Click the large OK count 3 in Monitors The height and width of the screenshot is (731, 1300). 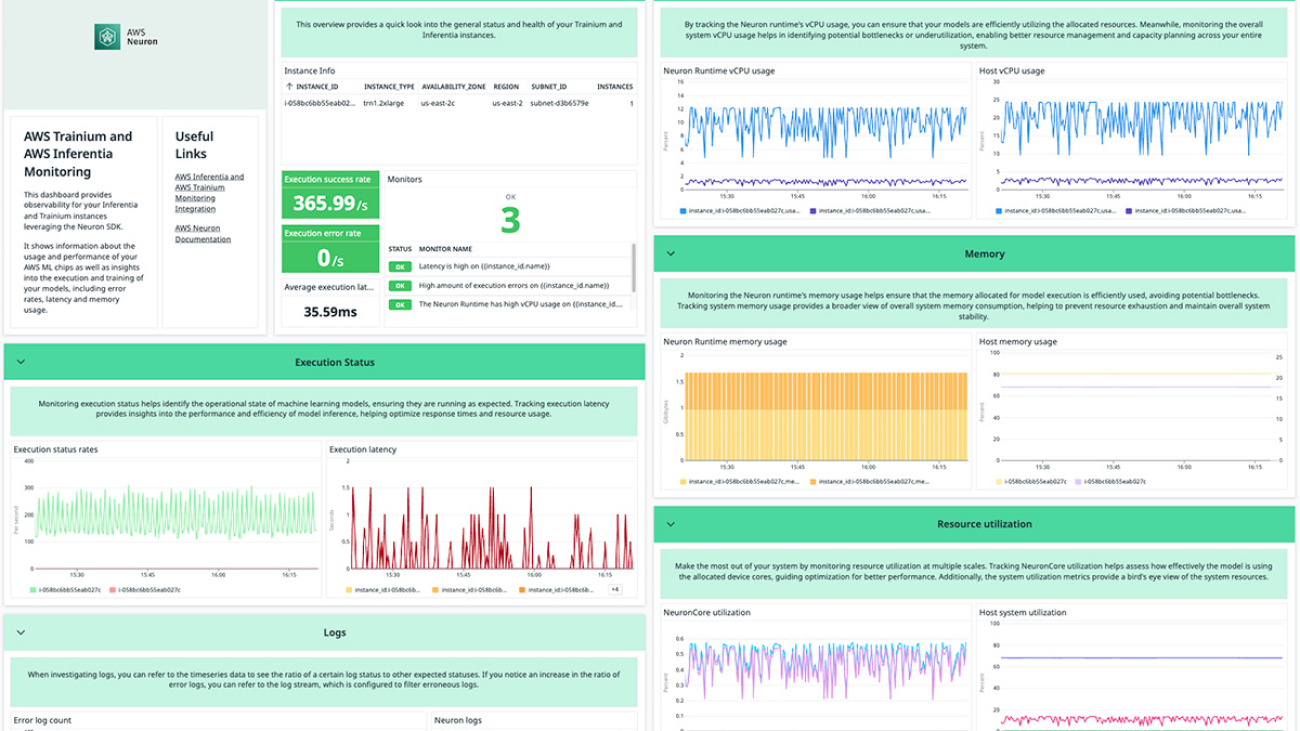[x=510, y=220]
